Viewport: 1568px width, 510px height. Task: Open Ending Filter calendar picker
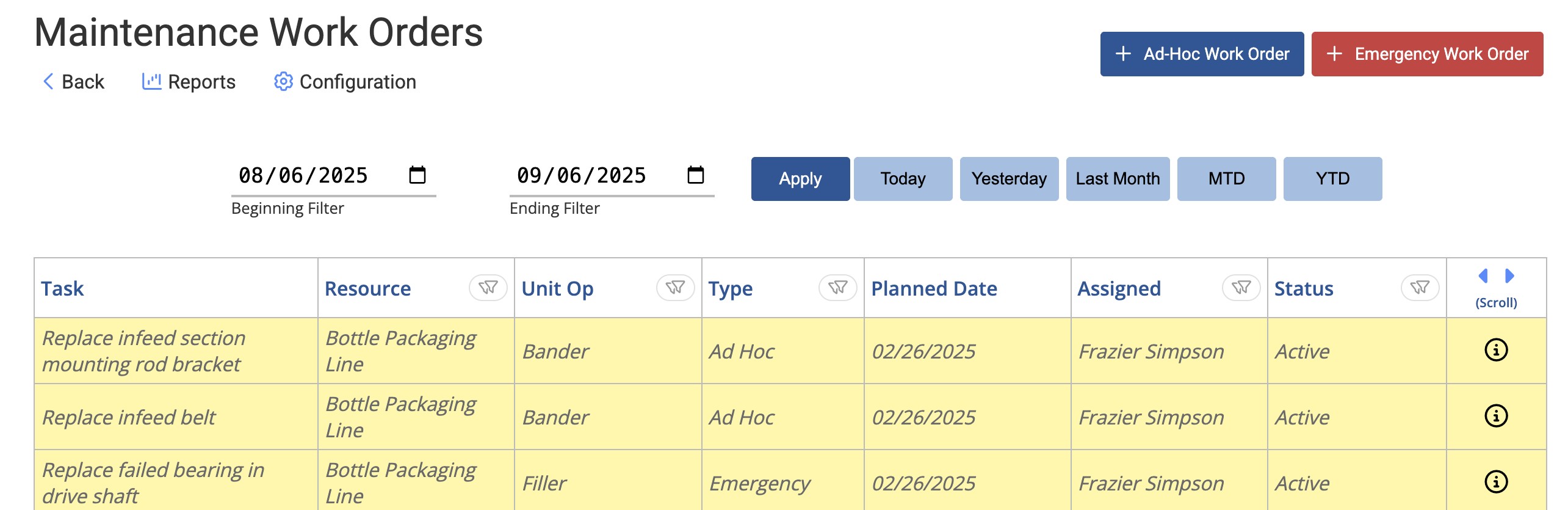(695, 175)
